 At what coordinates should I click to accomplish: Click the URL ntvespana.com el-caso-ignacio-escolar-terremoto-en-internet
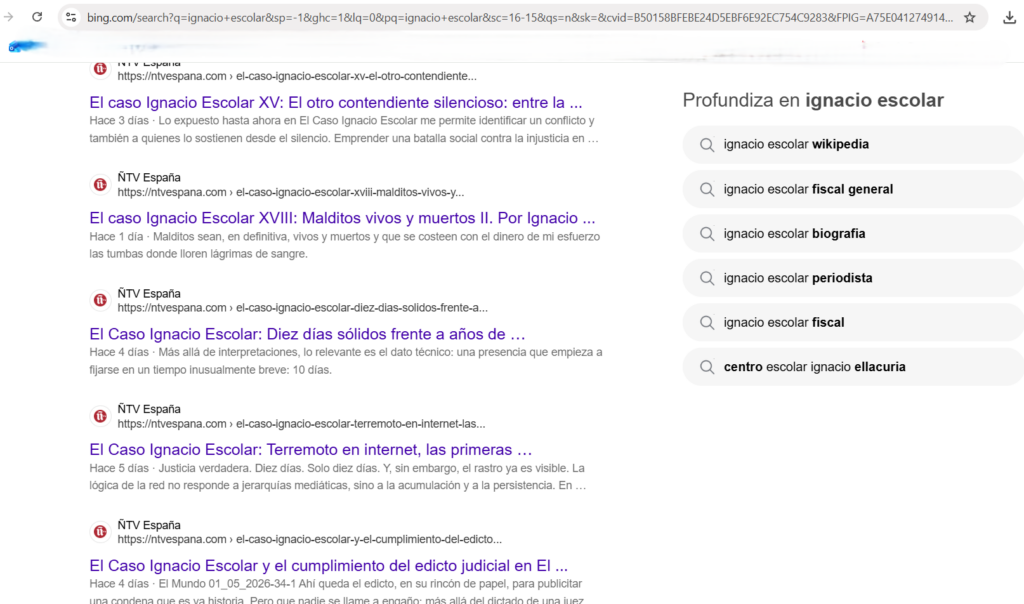click(x=301, y=424)
